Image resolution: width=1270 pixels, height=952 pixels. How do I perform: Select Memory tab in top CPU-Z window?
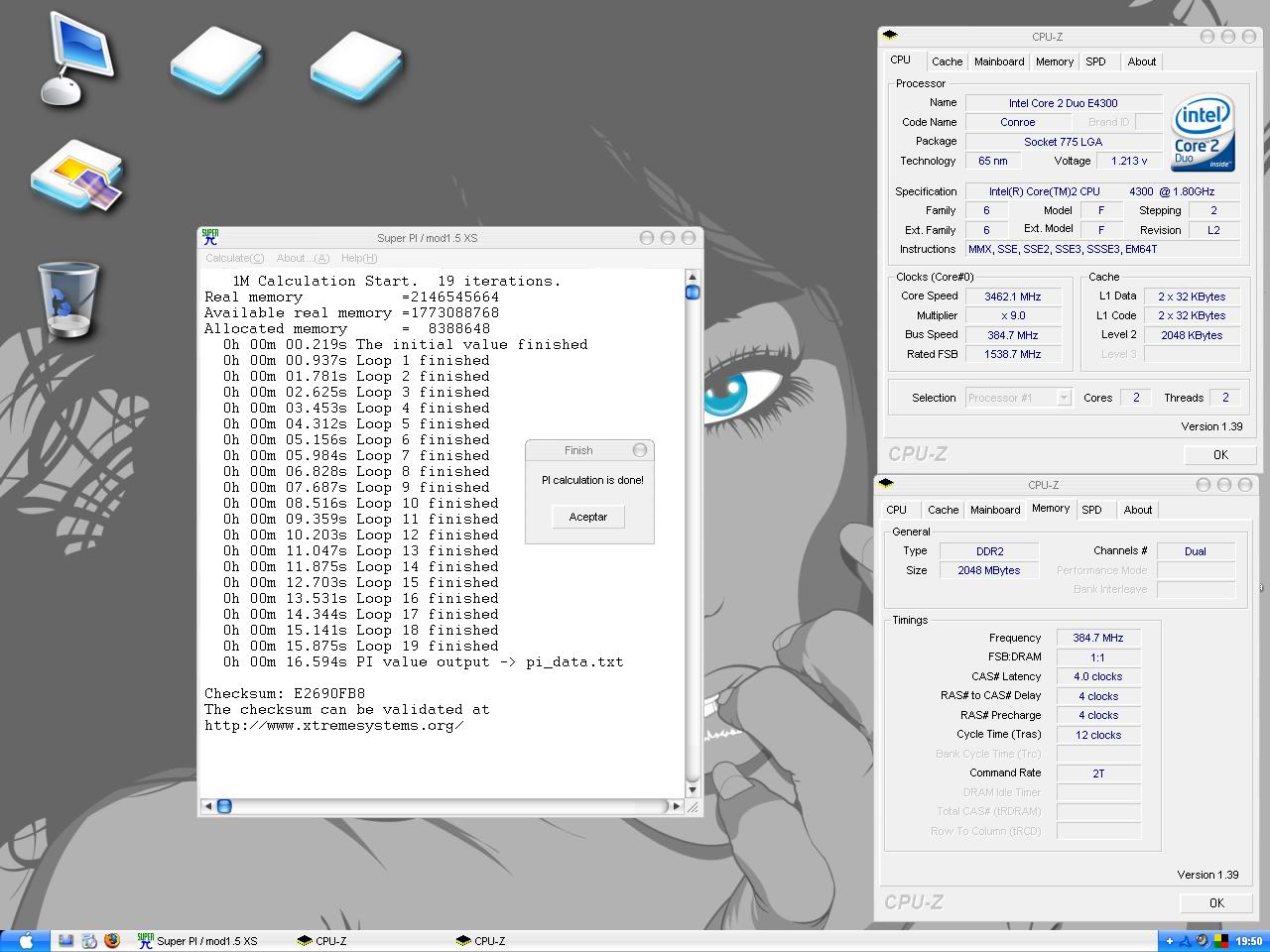(x=1055, y=61)
